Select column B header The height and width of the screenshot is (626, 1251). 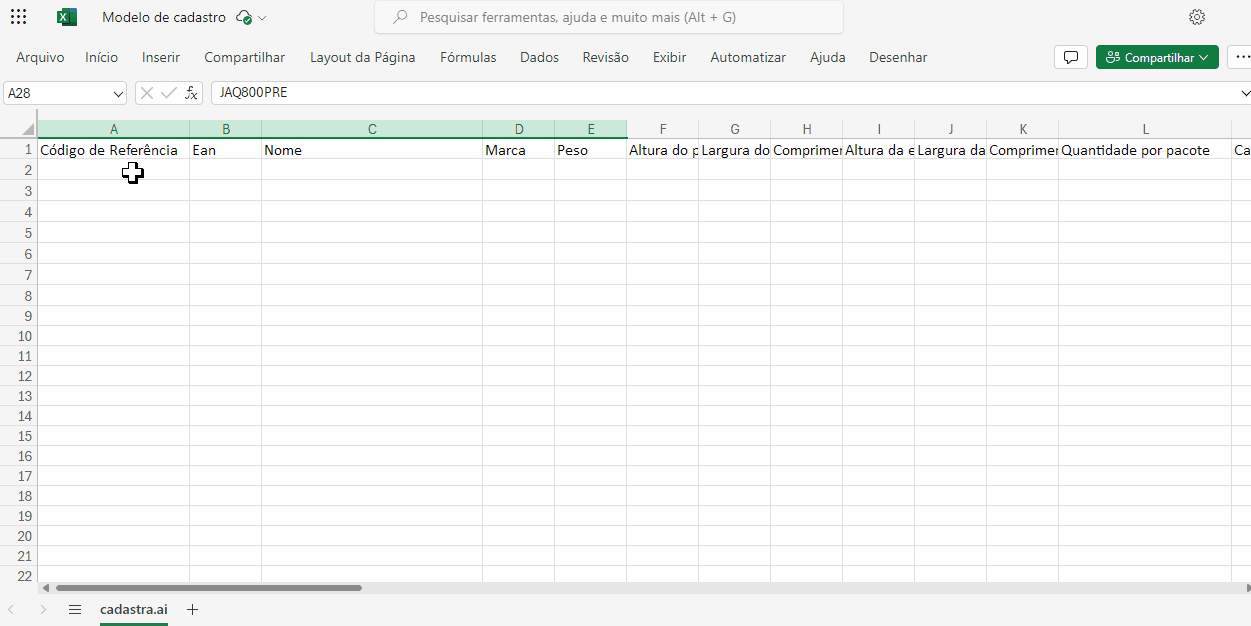226,129
